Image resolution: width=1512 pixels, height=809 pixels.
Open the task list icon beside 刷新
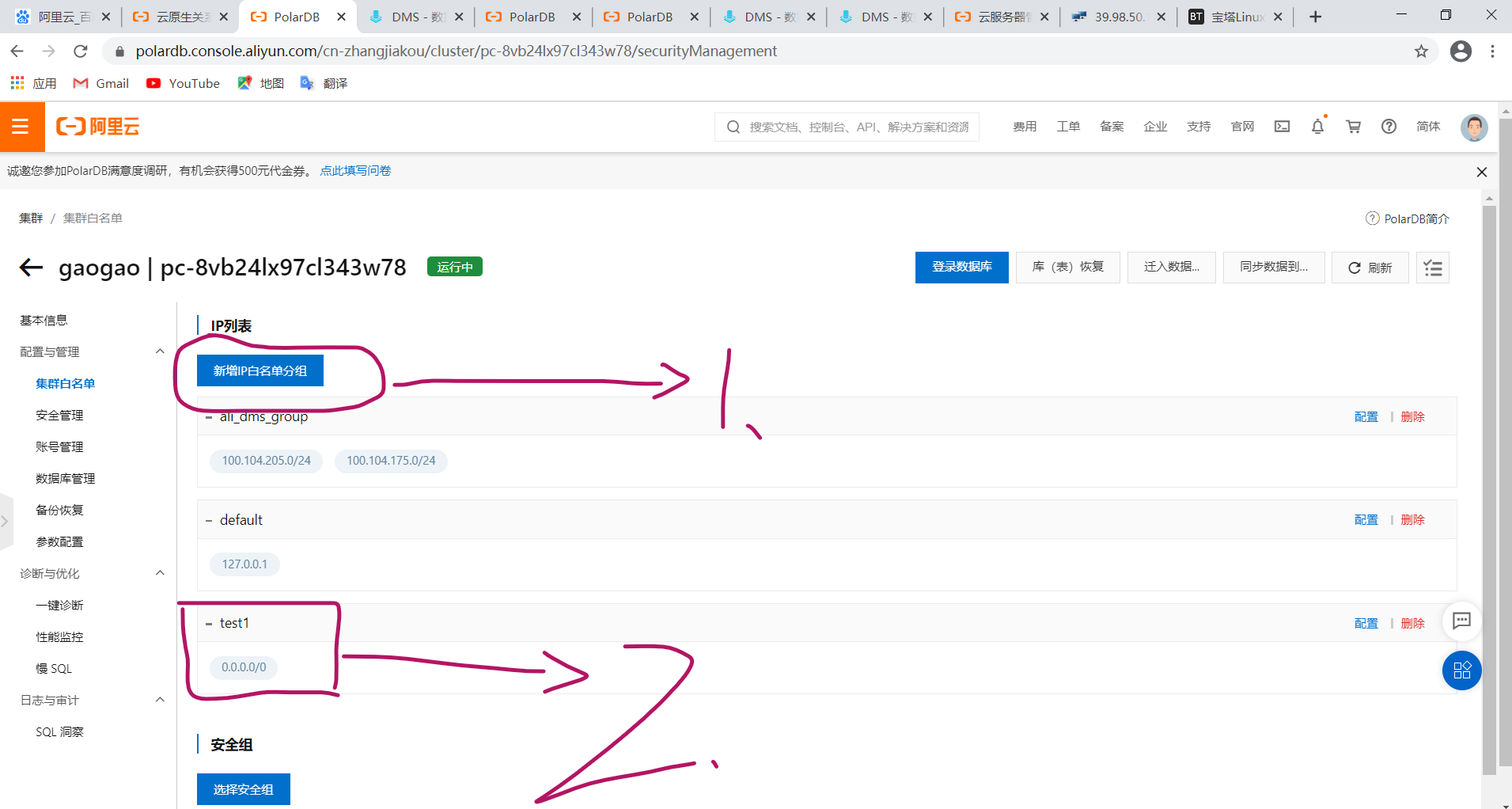[1433, 268]
